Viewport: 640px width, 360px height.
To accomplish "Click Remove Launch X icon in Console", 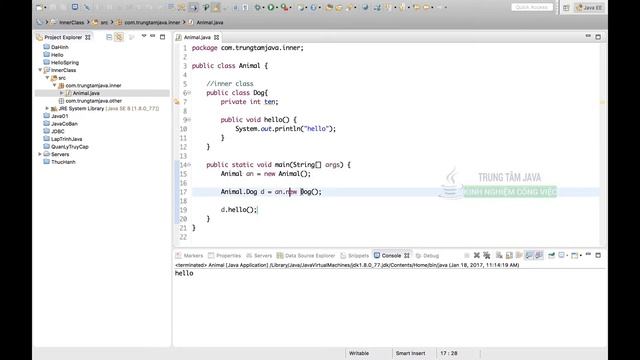I will click(x=477, y=256).
